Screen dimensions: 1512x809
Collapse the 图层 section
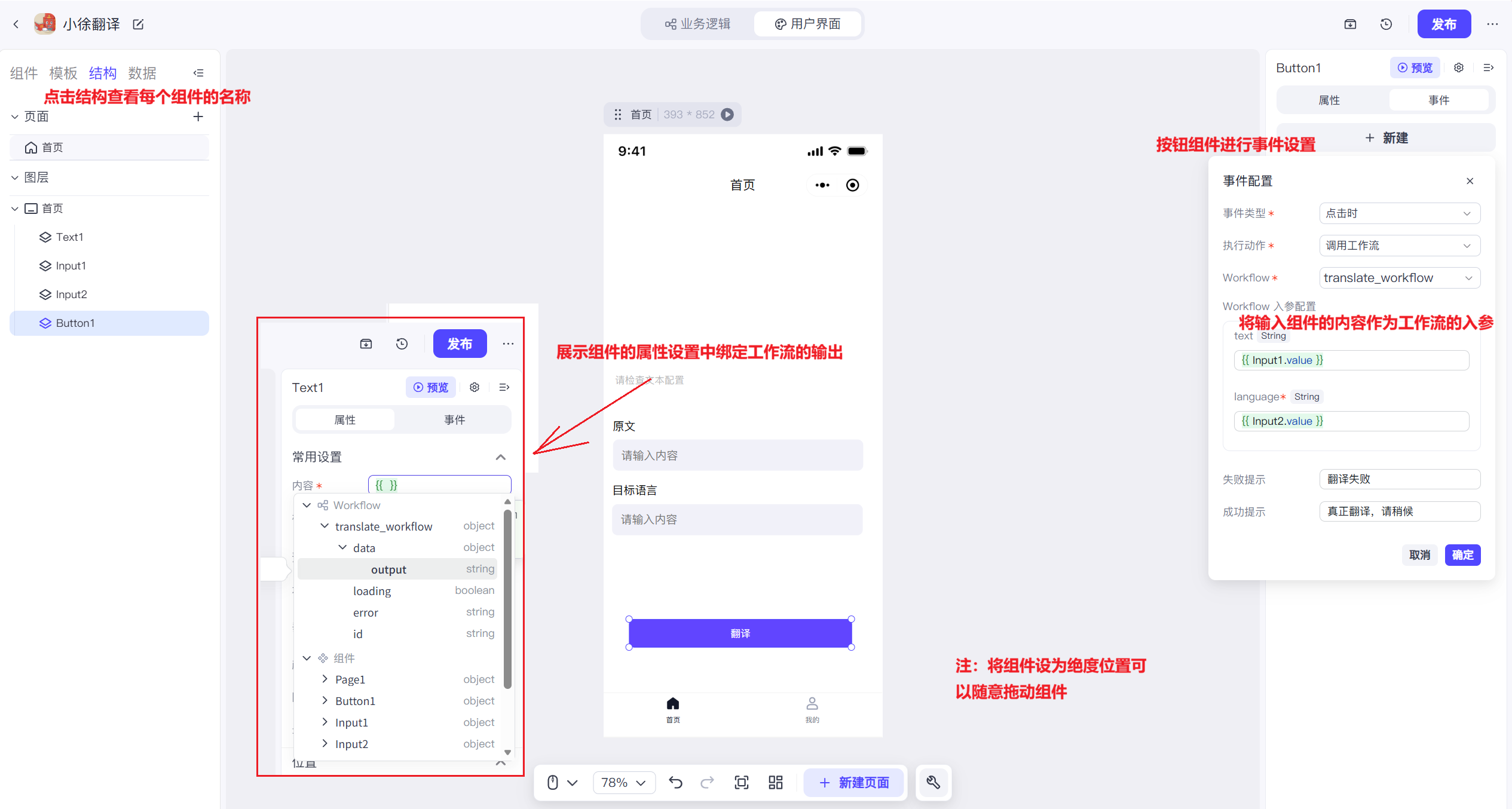(x=15, y=177)
